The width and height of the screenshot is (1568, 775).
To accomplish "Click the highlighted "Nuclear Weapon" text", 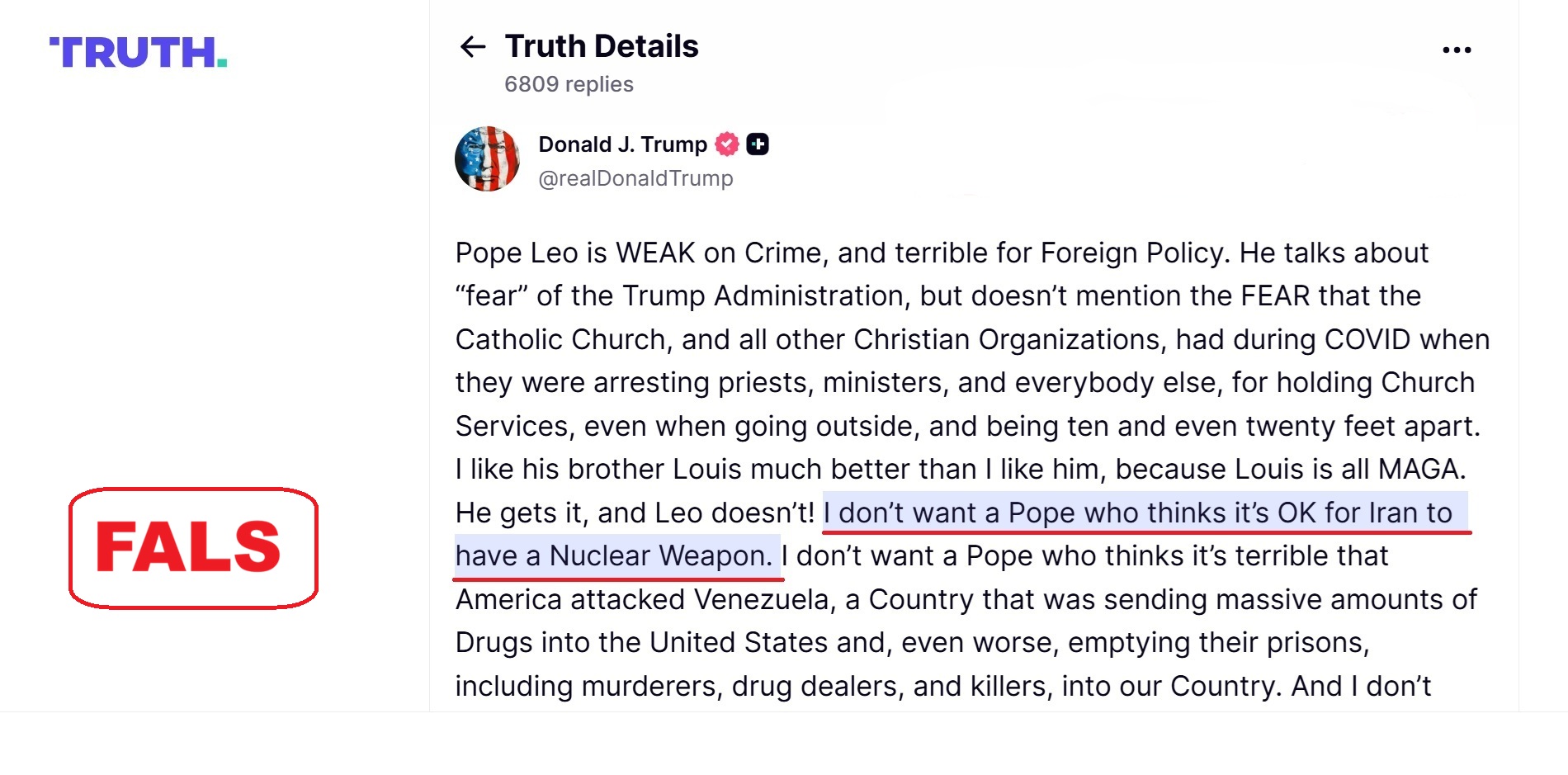I will pos(660,556).
